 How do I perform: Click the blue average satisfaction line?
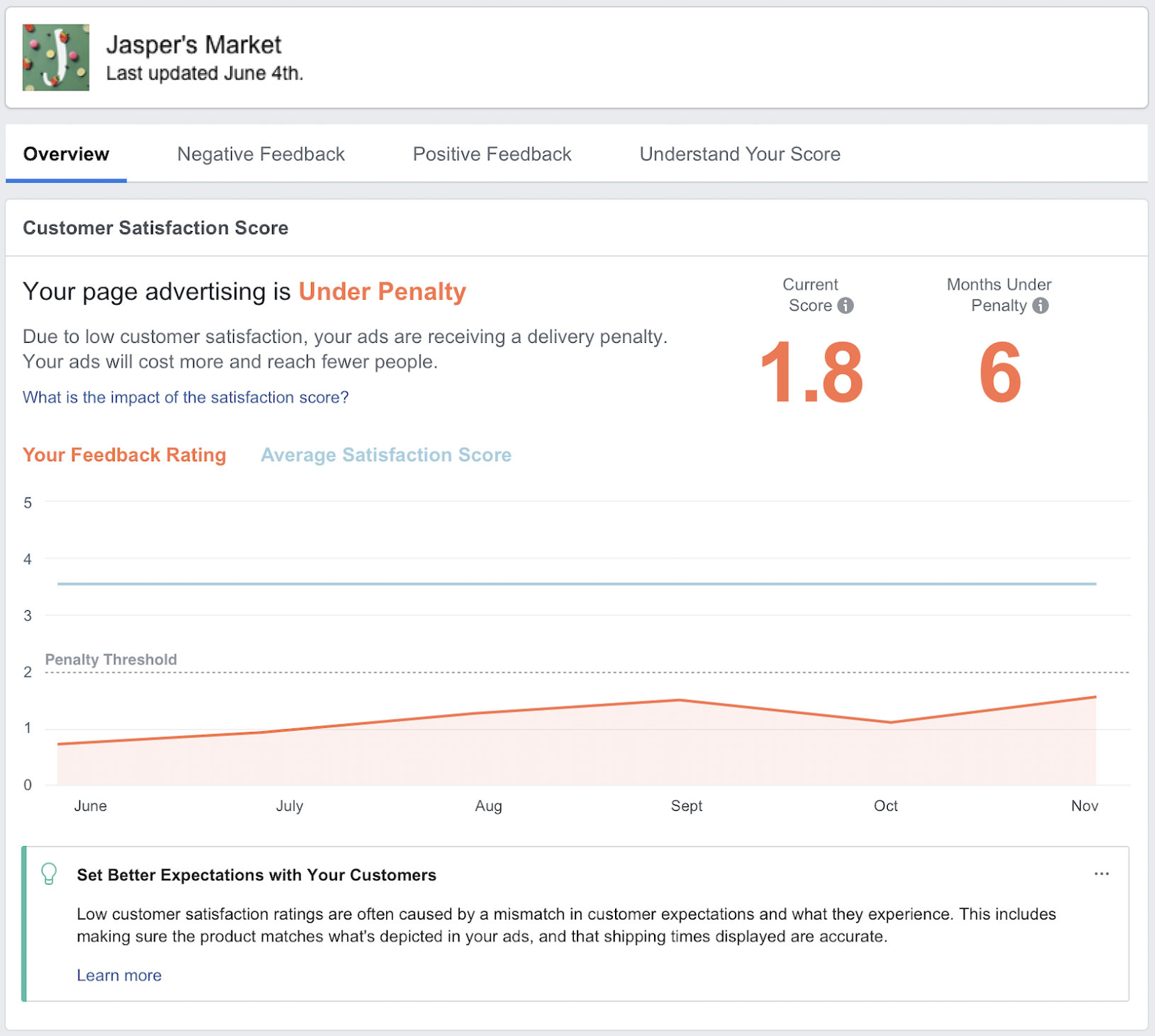[577, 583]
